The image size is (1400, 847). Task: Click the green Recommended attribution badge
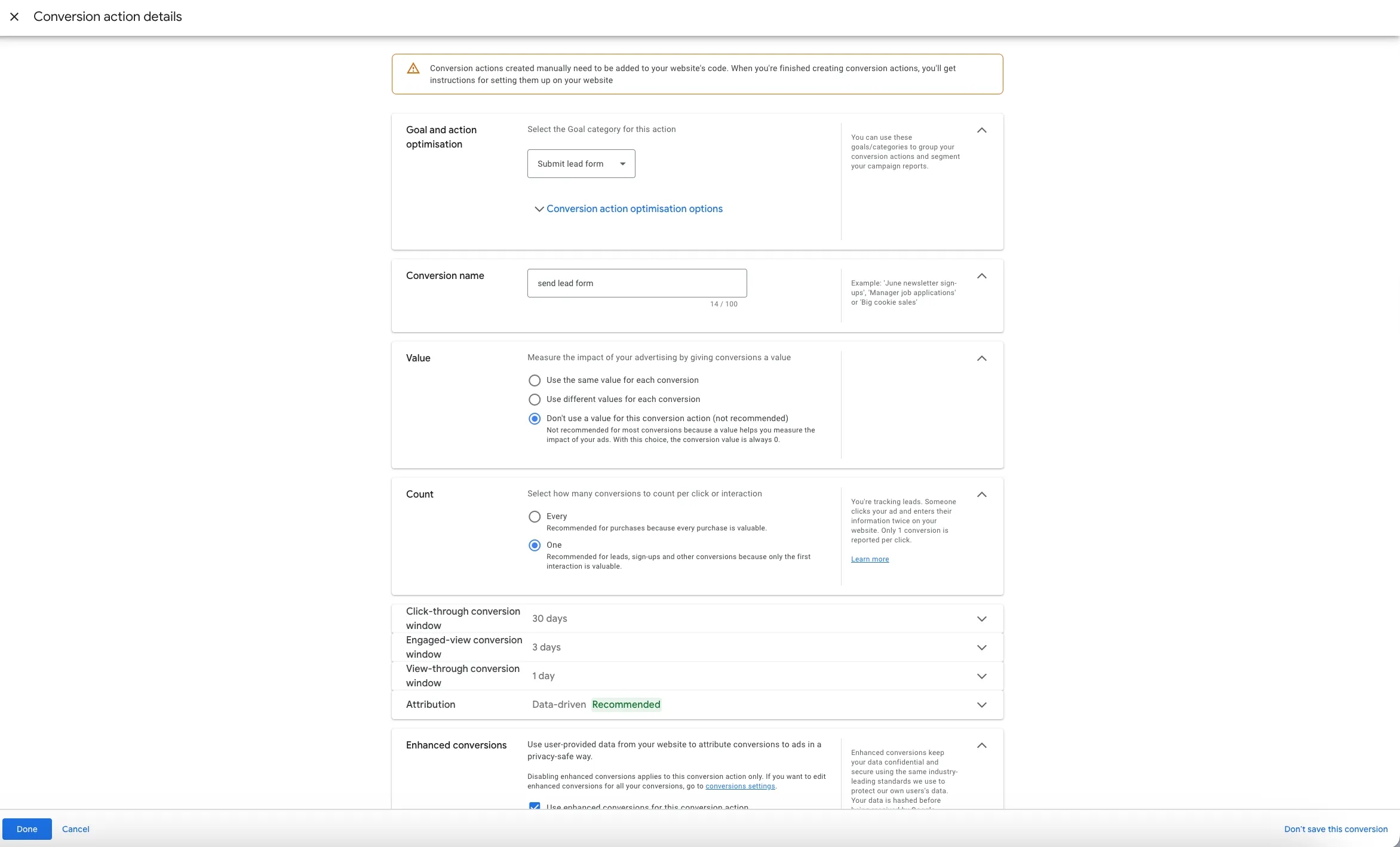626,705
